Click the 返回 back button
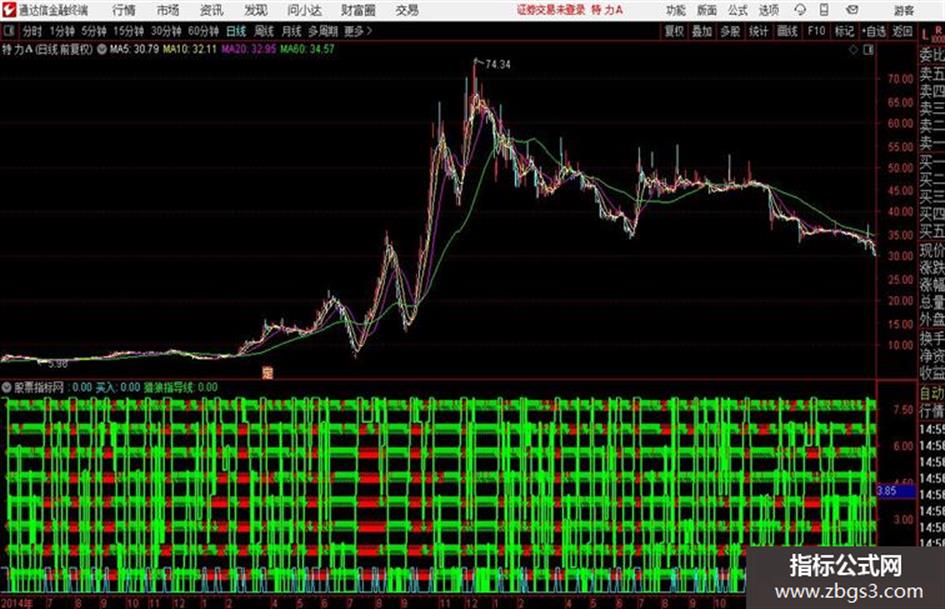Screen dimensions: 945x609 902,31
